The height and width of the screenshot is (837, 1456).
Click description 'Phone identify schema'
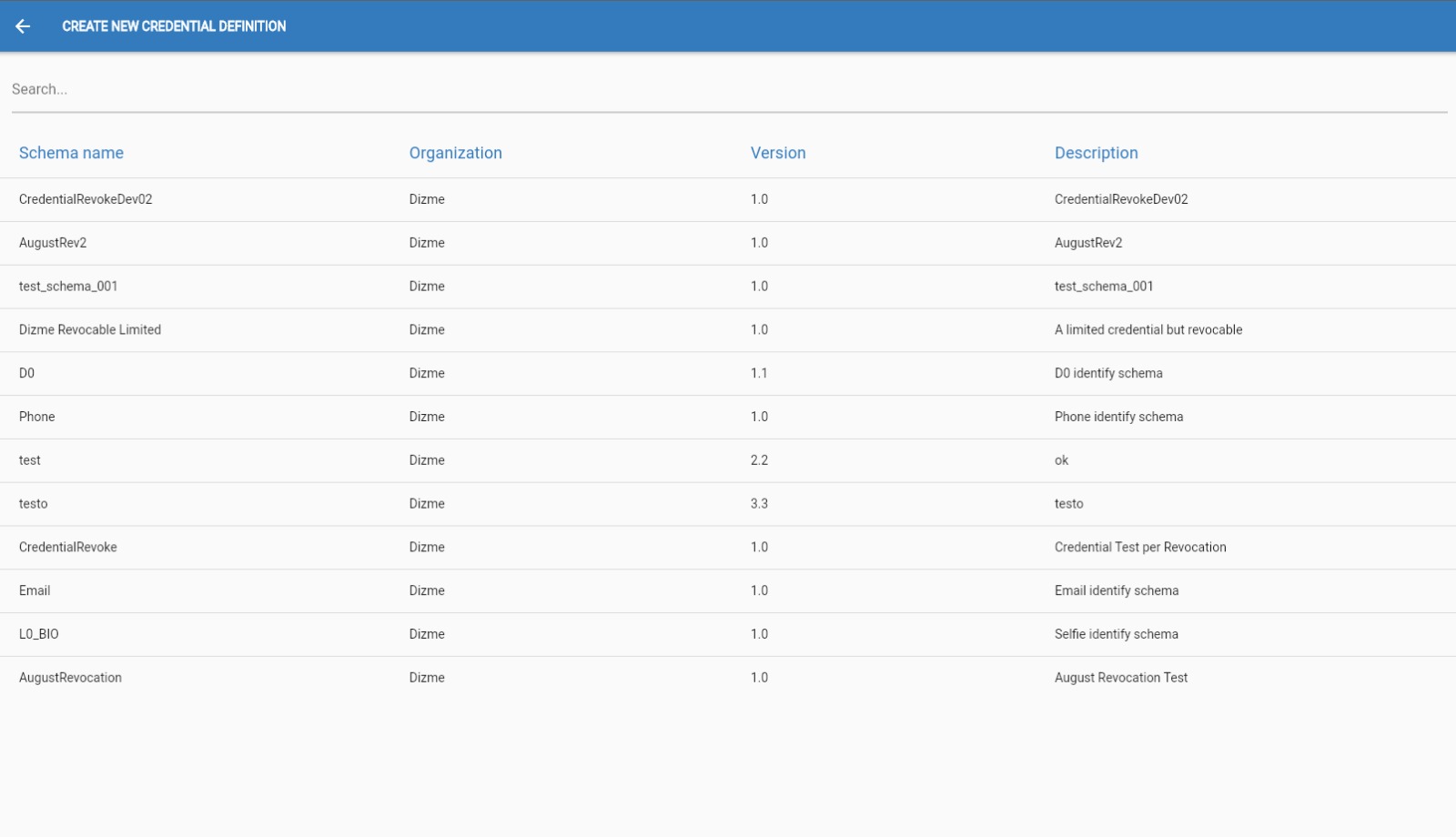(x=1119, y=417)
